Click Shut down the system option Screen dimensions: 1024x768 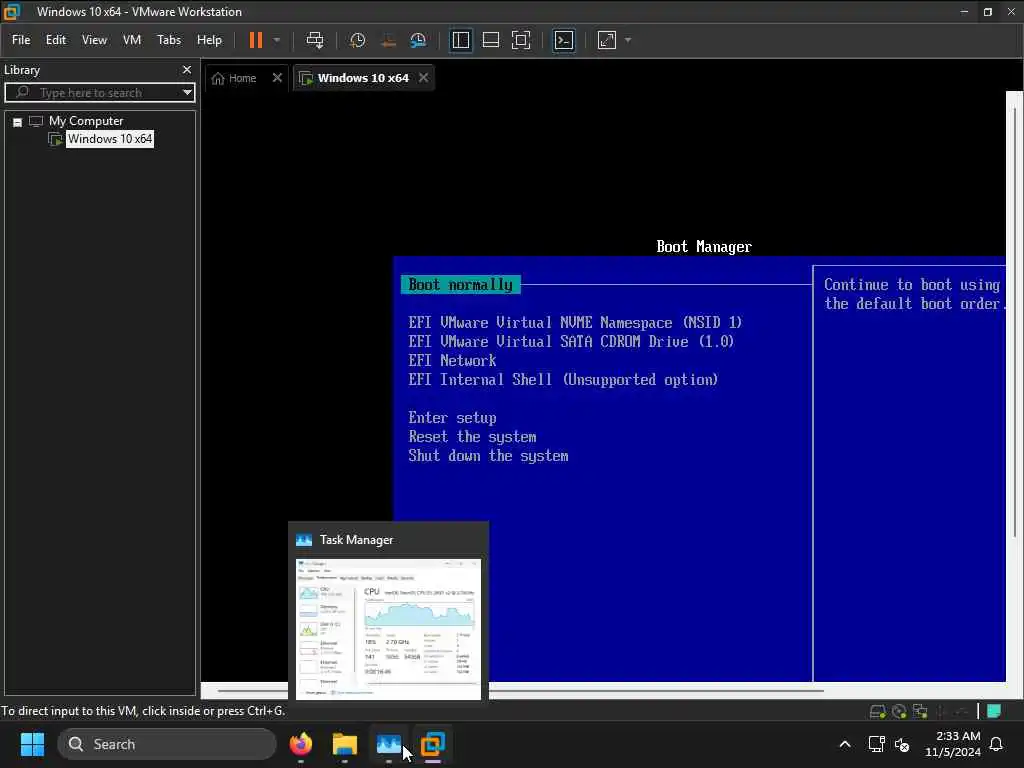(488, 456)
